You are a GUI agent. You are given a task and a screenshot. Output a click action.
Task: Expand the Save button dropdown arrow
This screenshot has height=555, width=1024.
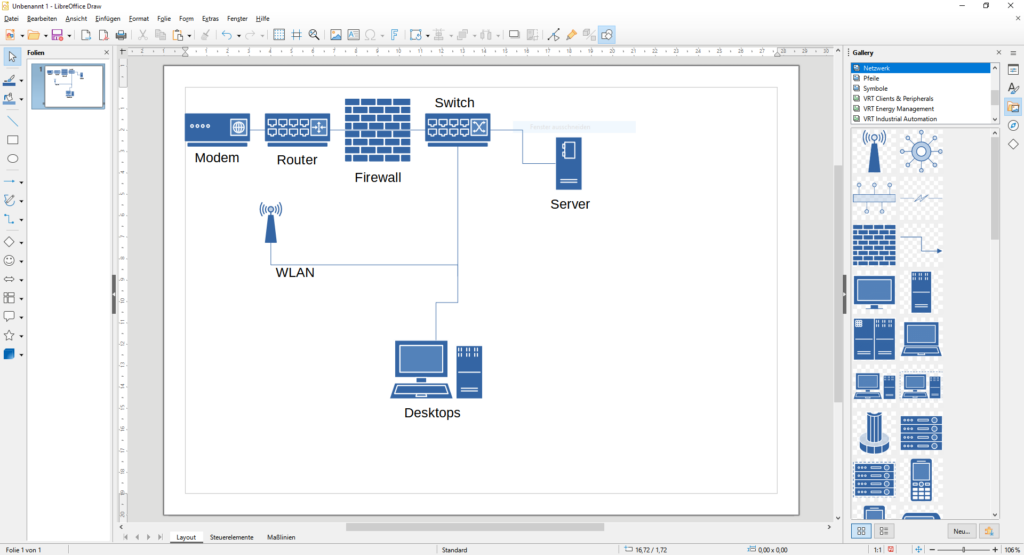(x=69, y=35)
